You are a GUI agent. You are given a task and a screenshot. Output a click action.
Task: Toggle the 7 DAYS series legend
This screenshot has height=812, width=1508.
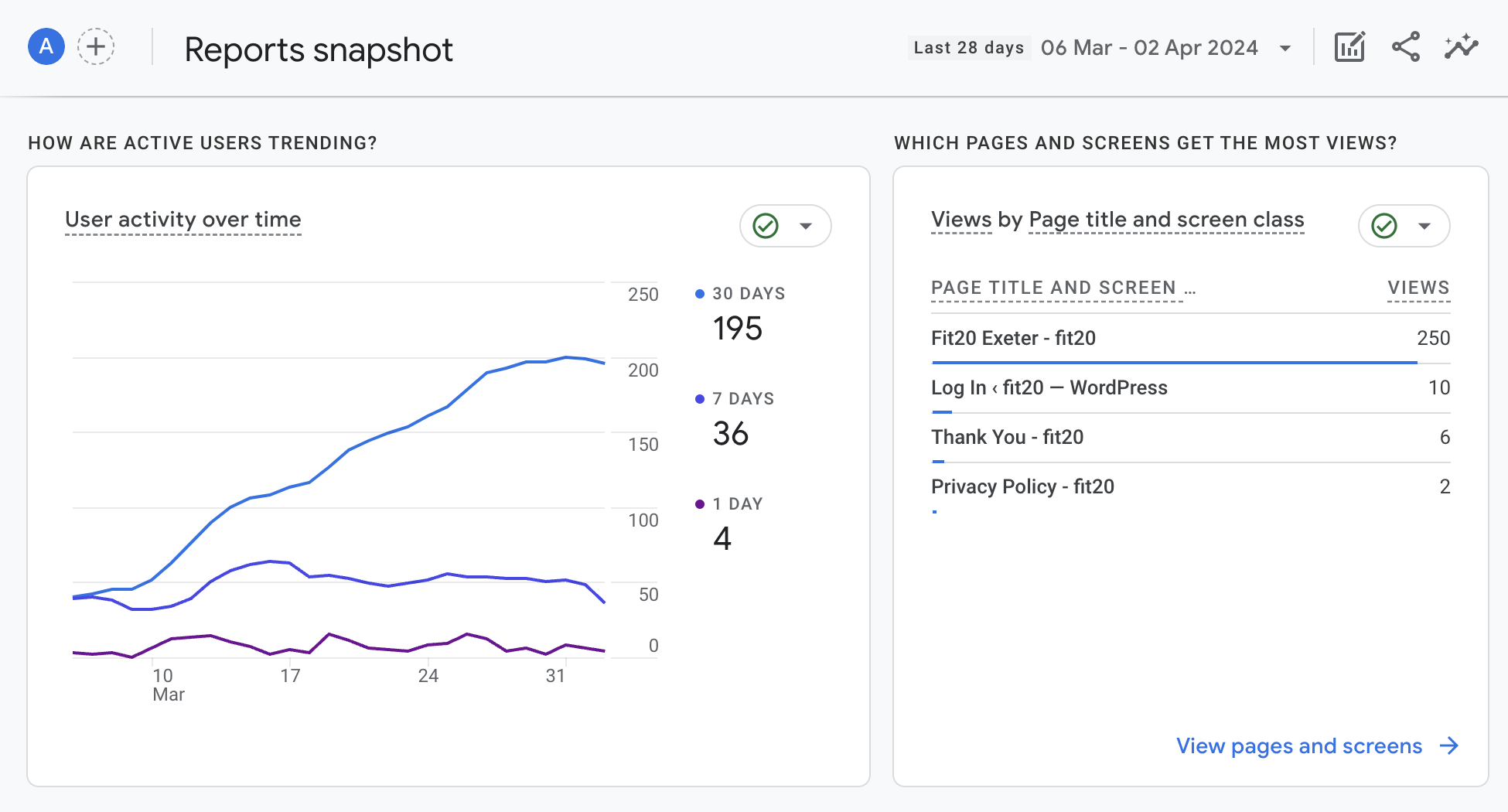click(735, 399)
